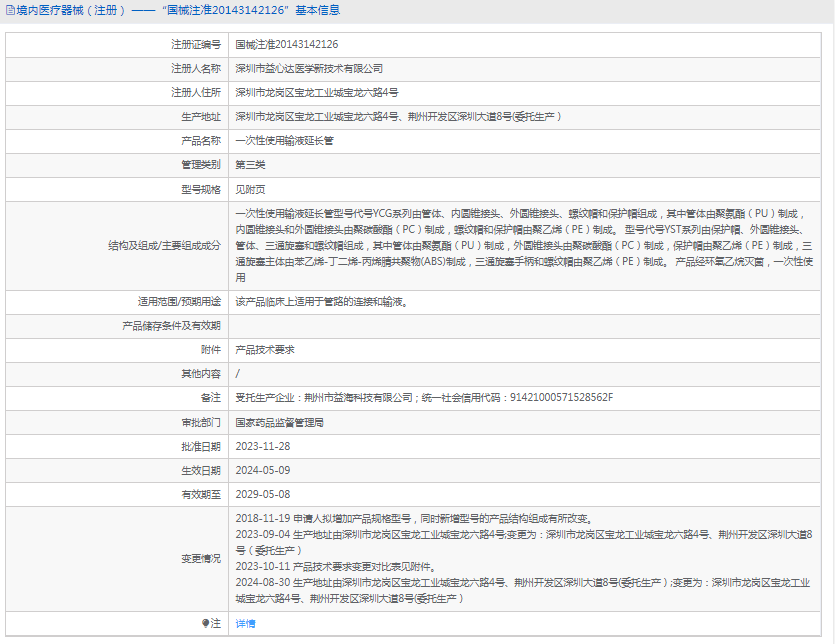Screen dimensions: 835x644
Task: Select approval date 2023-11-28
Action: pos(263,446)
